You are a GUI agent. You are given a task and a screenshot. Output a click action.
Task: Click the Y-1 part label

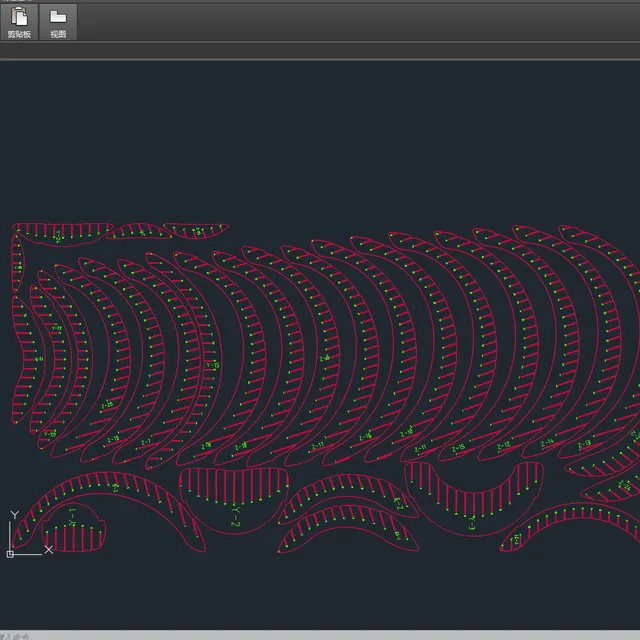tap(72, 517)
